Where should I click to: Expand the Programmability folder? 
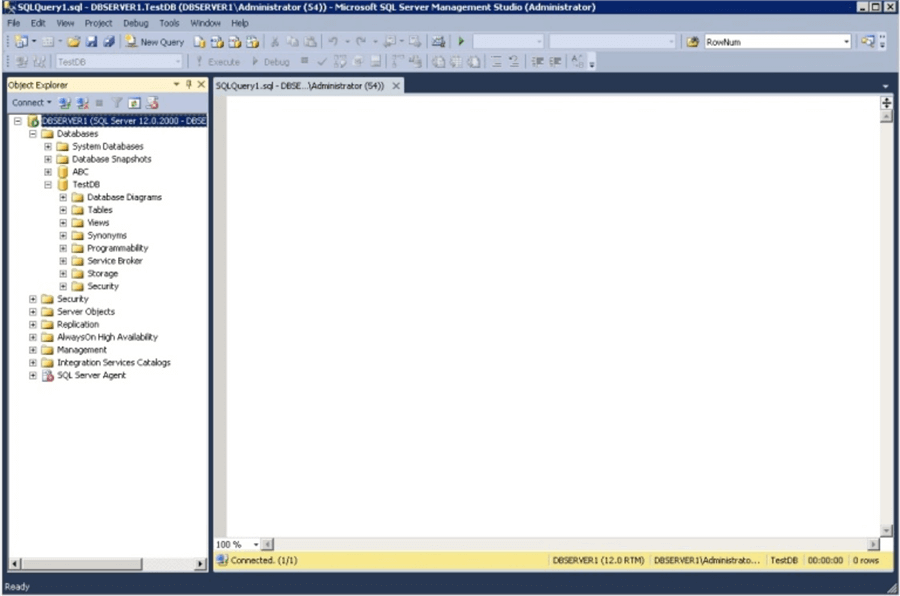[63, 248]
